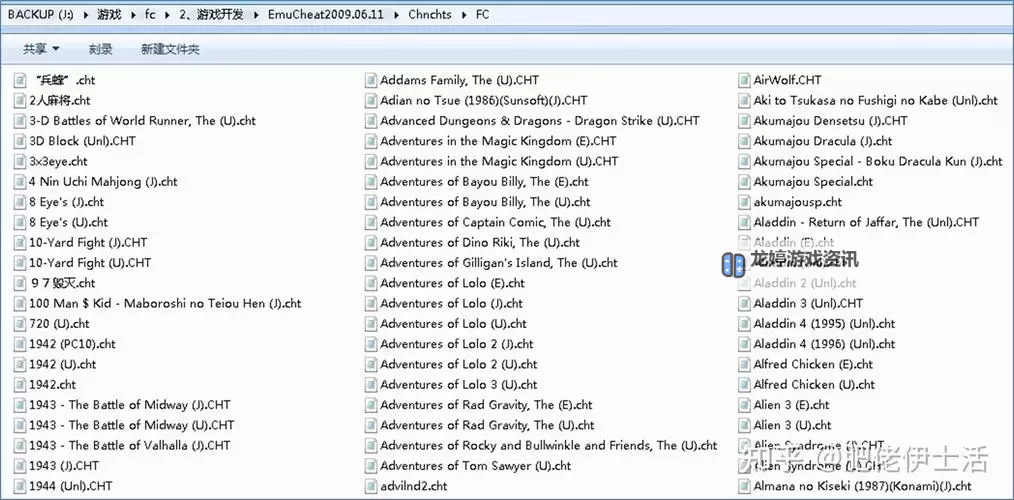Click the icon for 2人麻将.cht
This screenshot has width=1014, height=500.
pyautogui.click(x=20, y=100)
